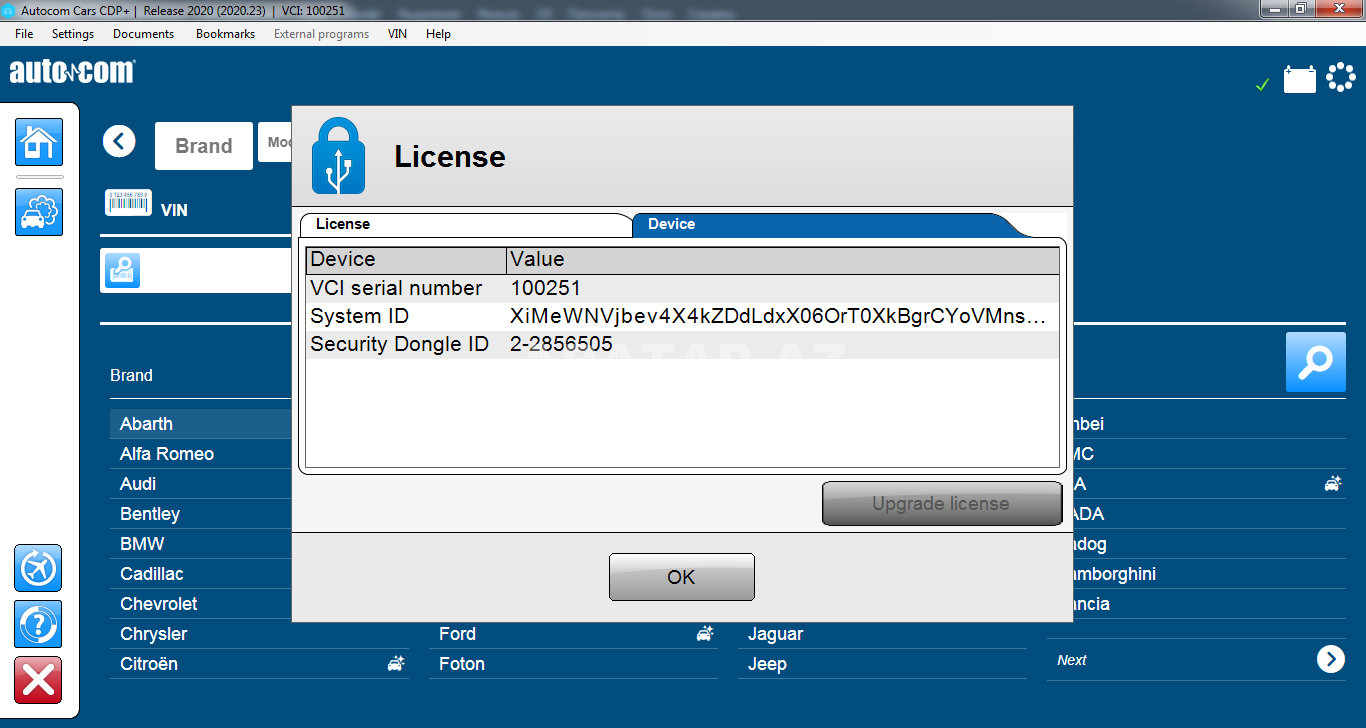Select Ford brand

(x=457, y=634)
